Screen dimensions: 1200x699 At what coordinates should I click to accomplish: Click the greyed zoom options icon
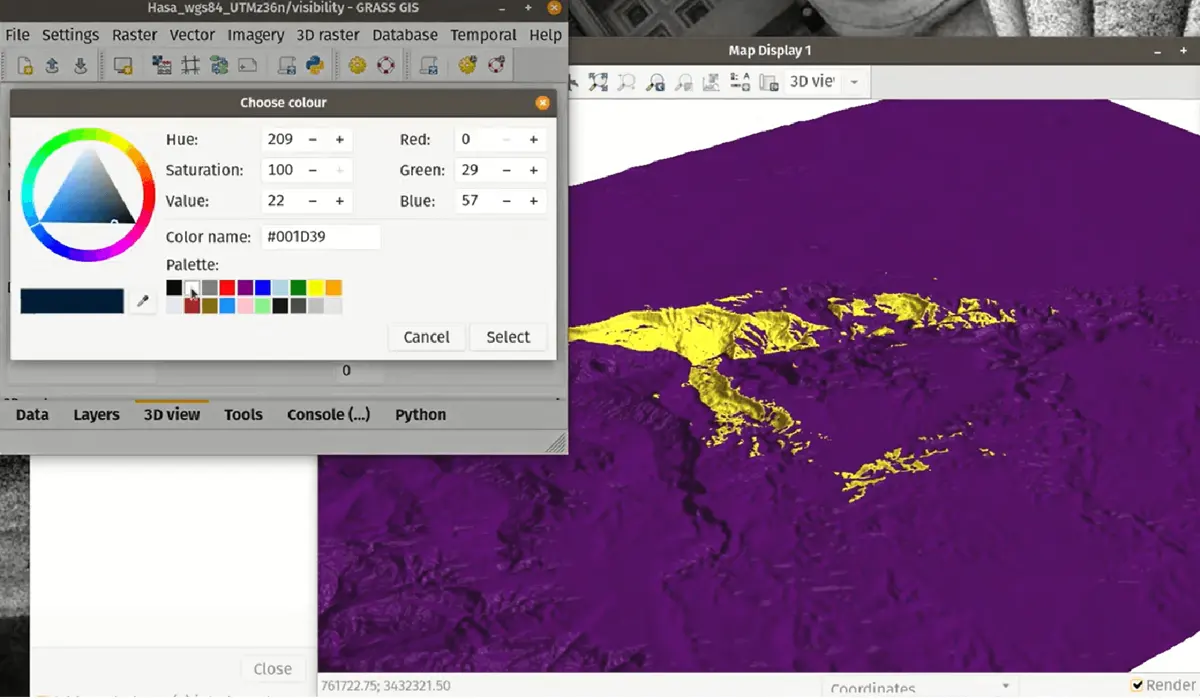[x=684, y=82]
